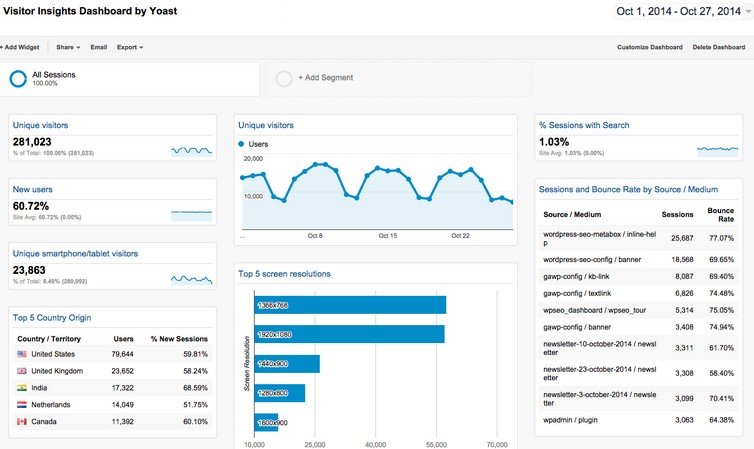Click the New users widget title
The image size is (754, 449).
(x=33, y=189)
